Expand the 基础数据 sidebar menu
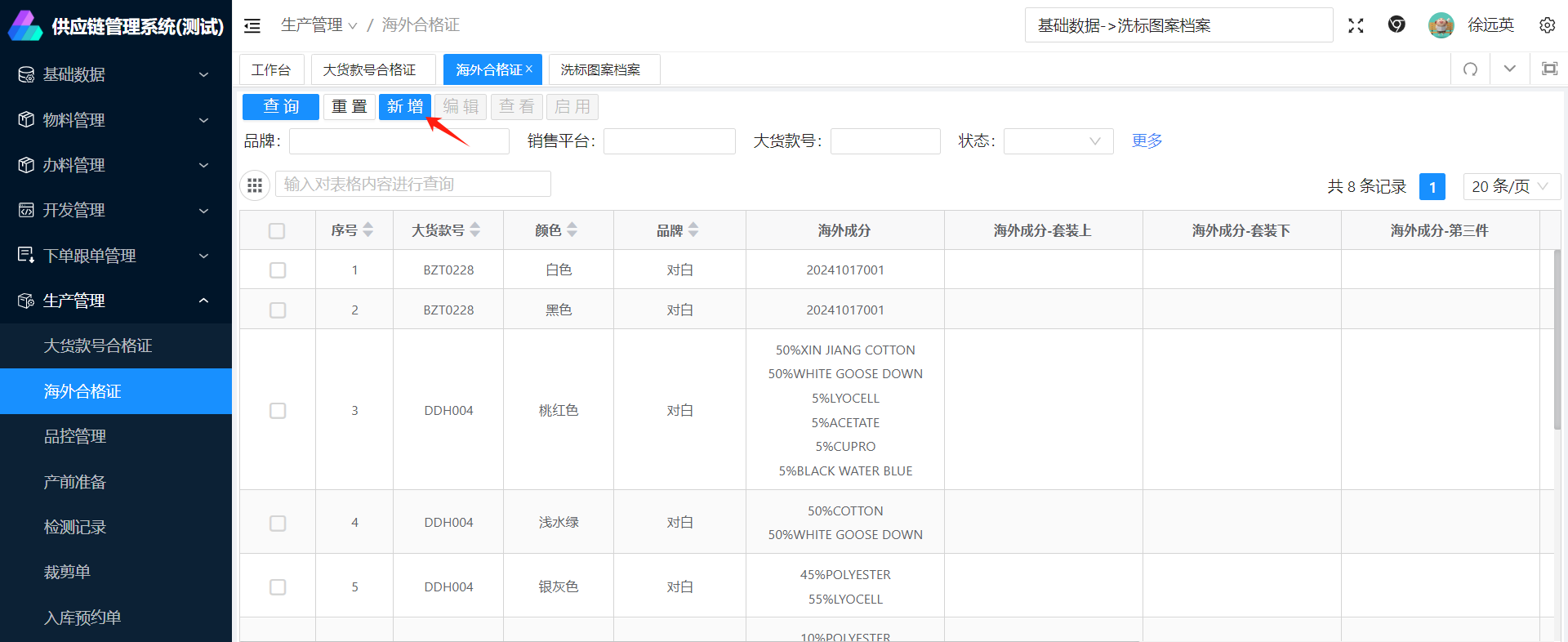1568x642 pixels. point(114,74)
